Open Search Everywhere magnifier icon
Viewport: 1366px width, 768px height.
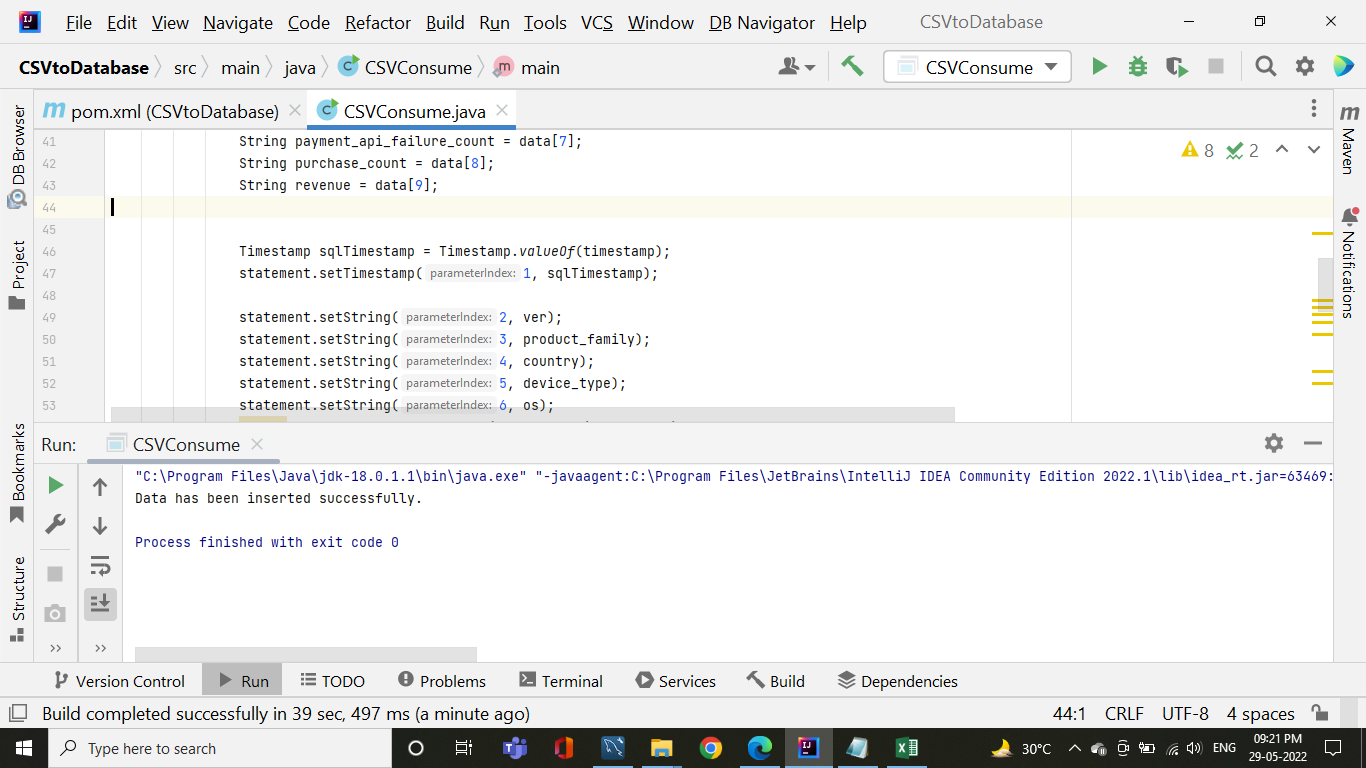1265,65
